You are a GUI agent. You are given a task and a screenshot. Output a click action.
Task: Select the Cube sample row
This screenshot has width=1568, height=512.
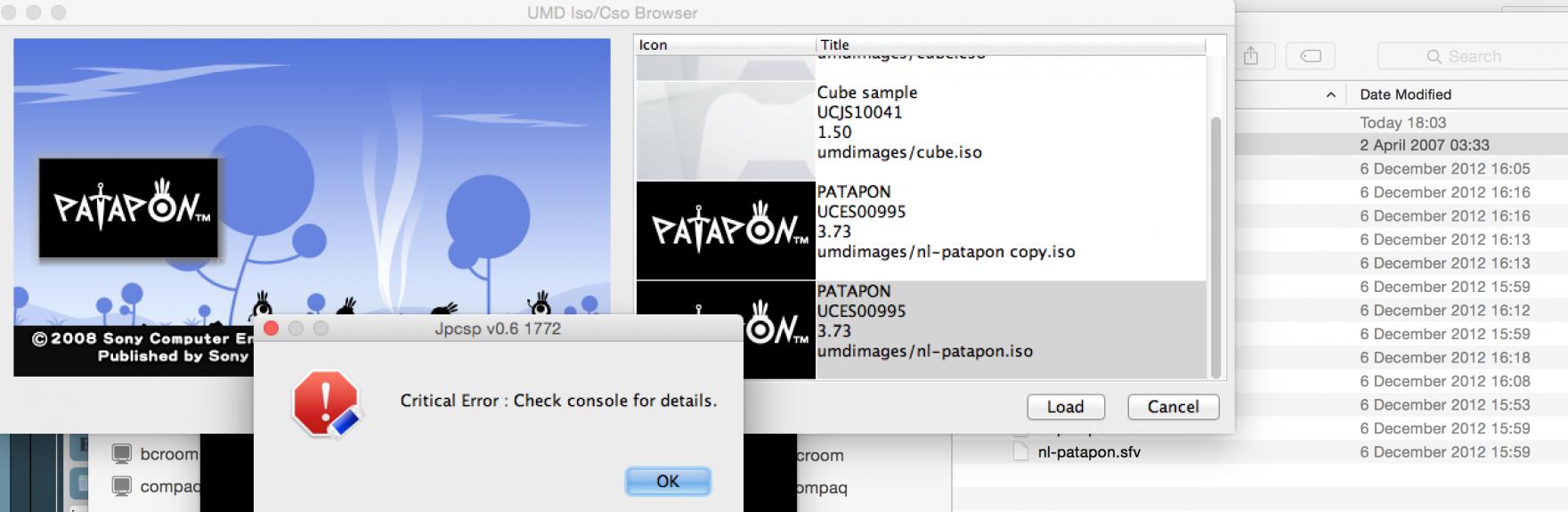click(921, 132)
